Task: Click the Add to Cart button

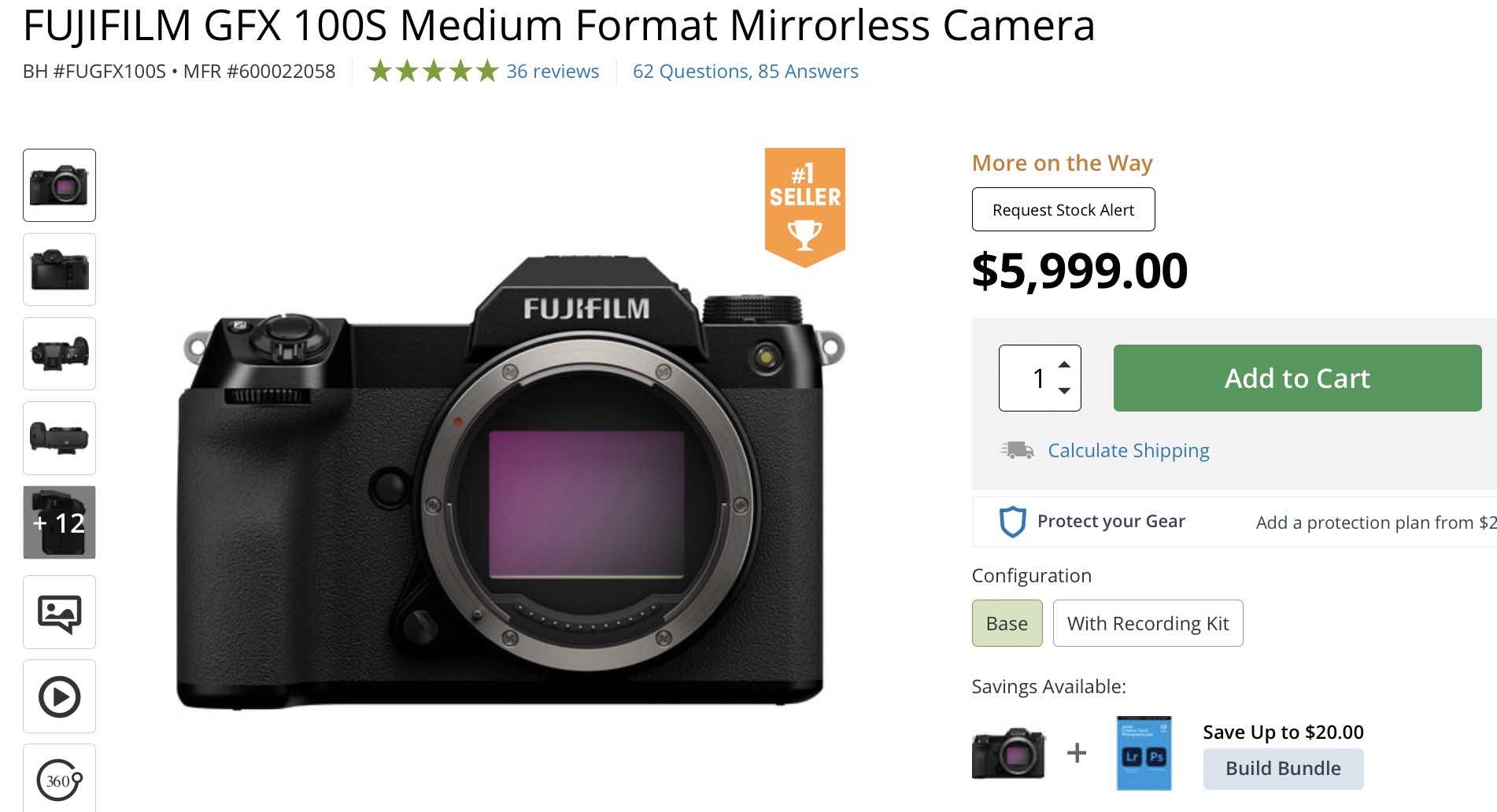Action: (x=1296, y=378)
